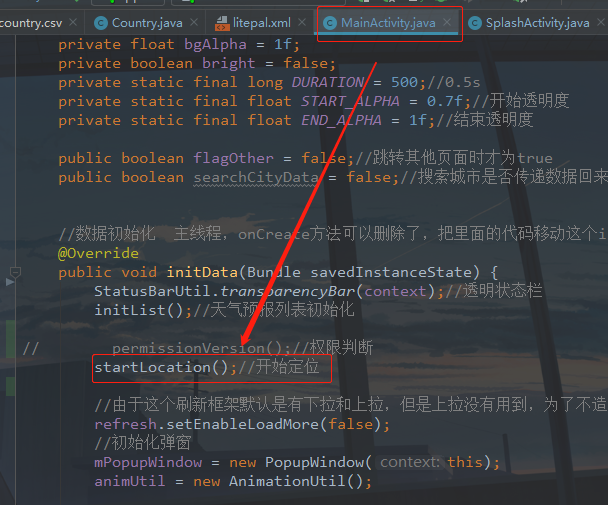Click the initList() call
The height and width of the screenshot is (505, 608).
[139, 310]
